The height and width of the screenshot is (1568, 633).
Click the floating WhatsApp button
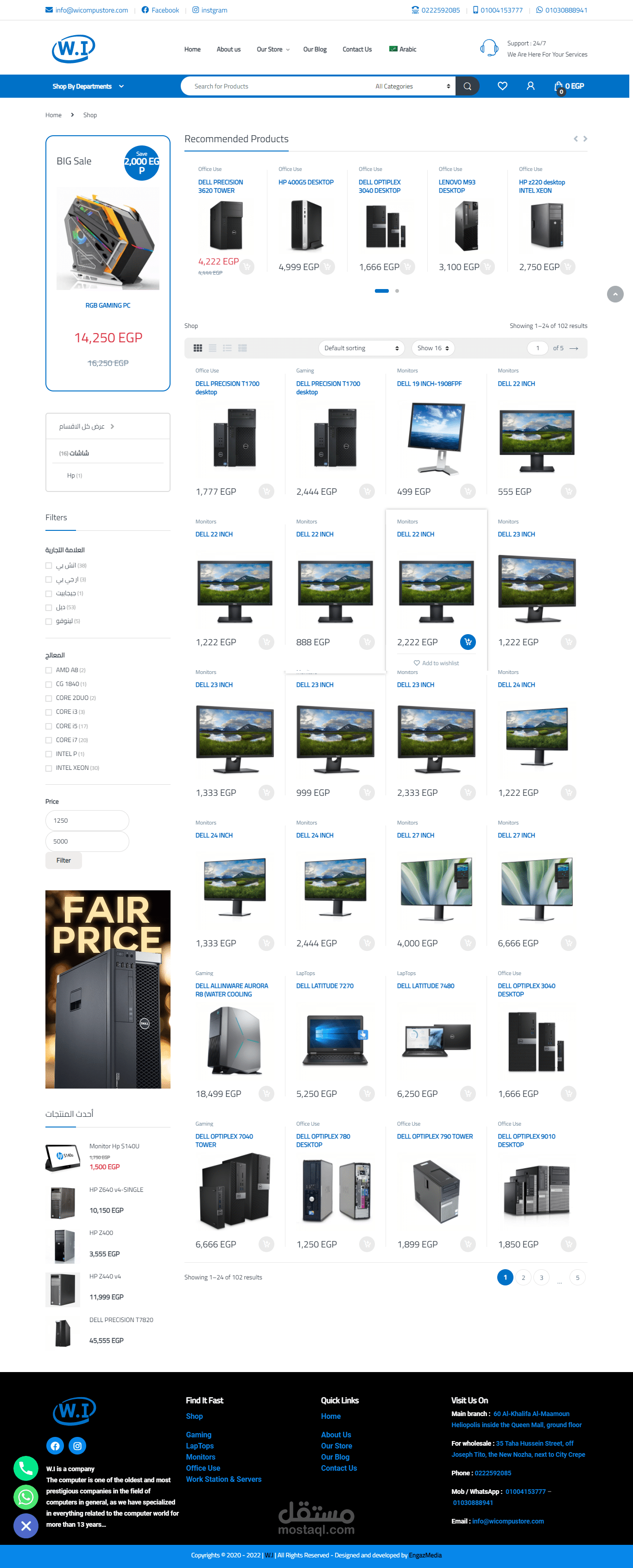25,1497
